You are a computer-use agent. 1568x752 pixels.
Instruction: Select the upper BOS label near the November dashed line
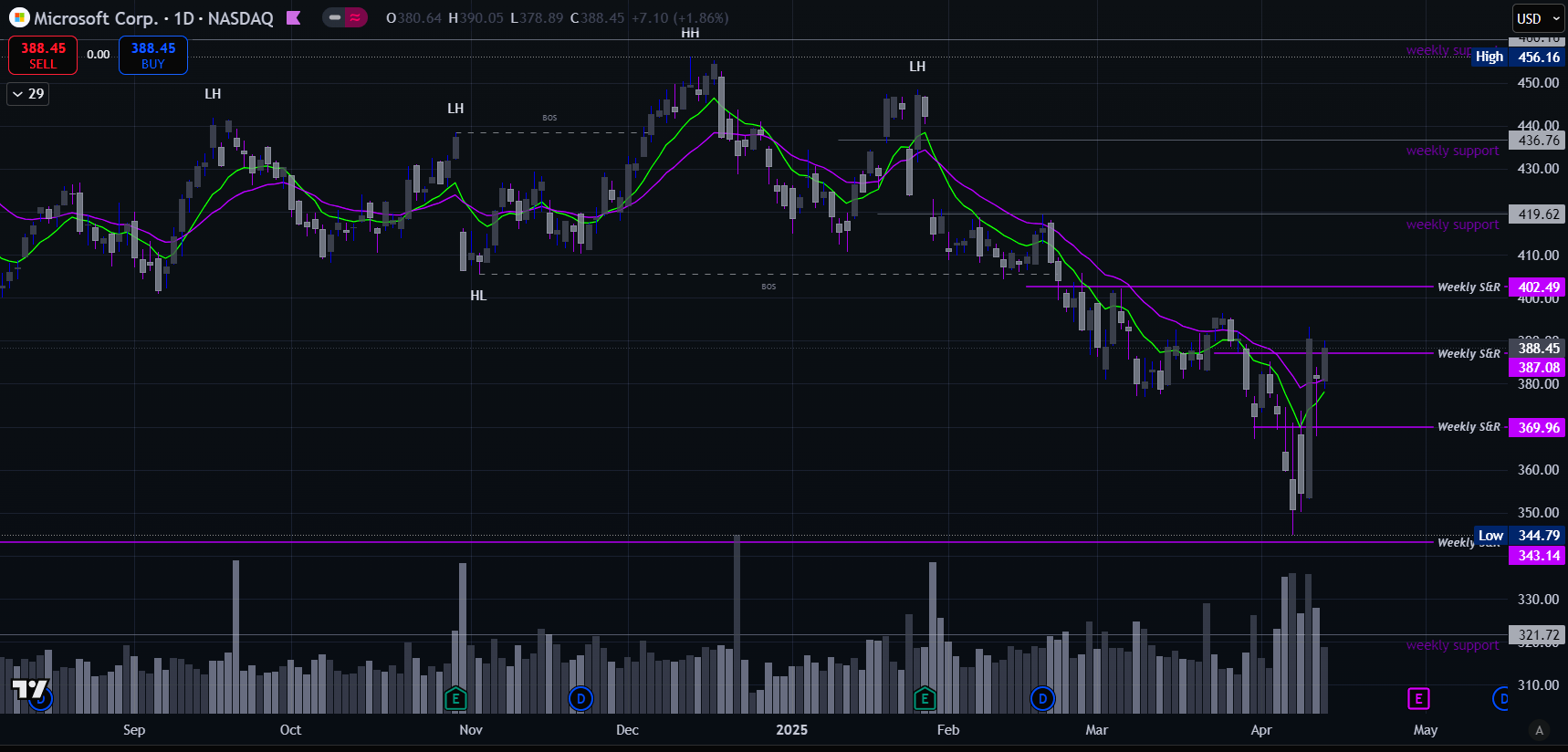[x=549, y=118]
